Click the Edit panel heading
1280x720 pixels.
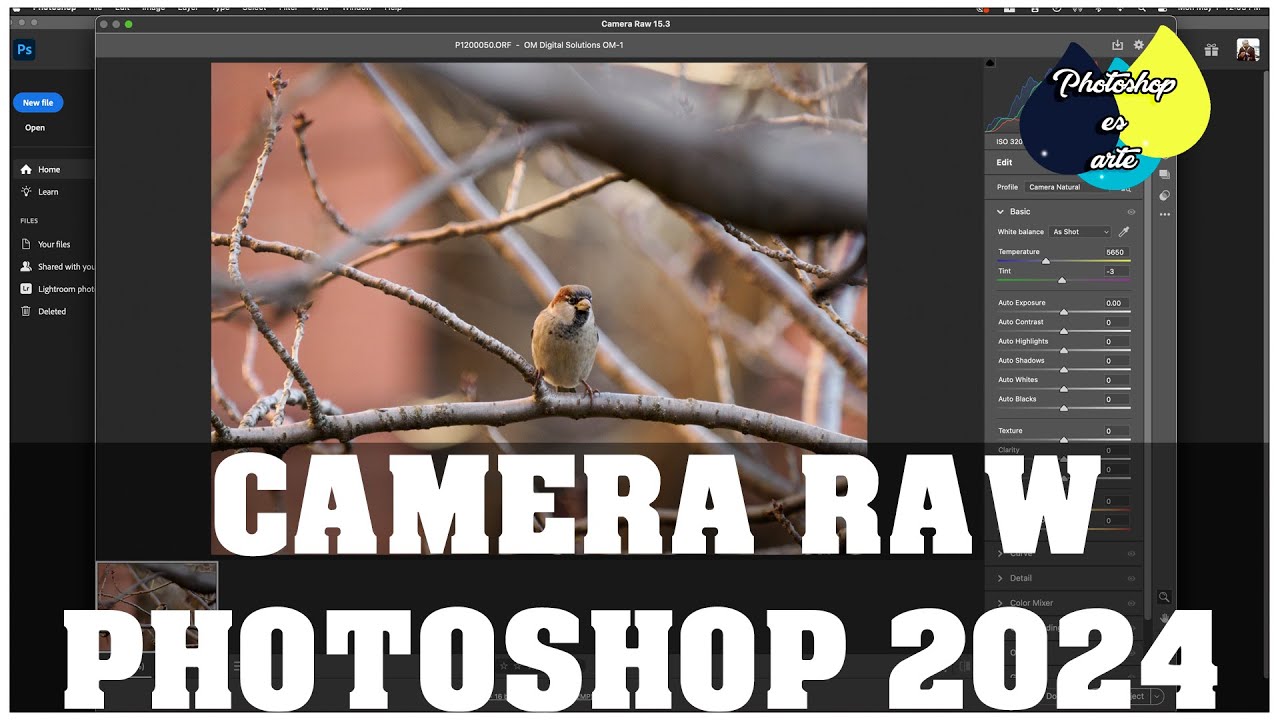1004,162
